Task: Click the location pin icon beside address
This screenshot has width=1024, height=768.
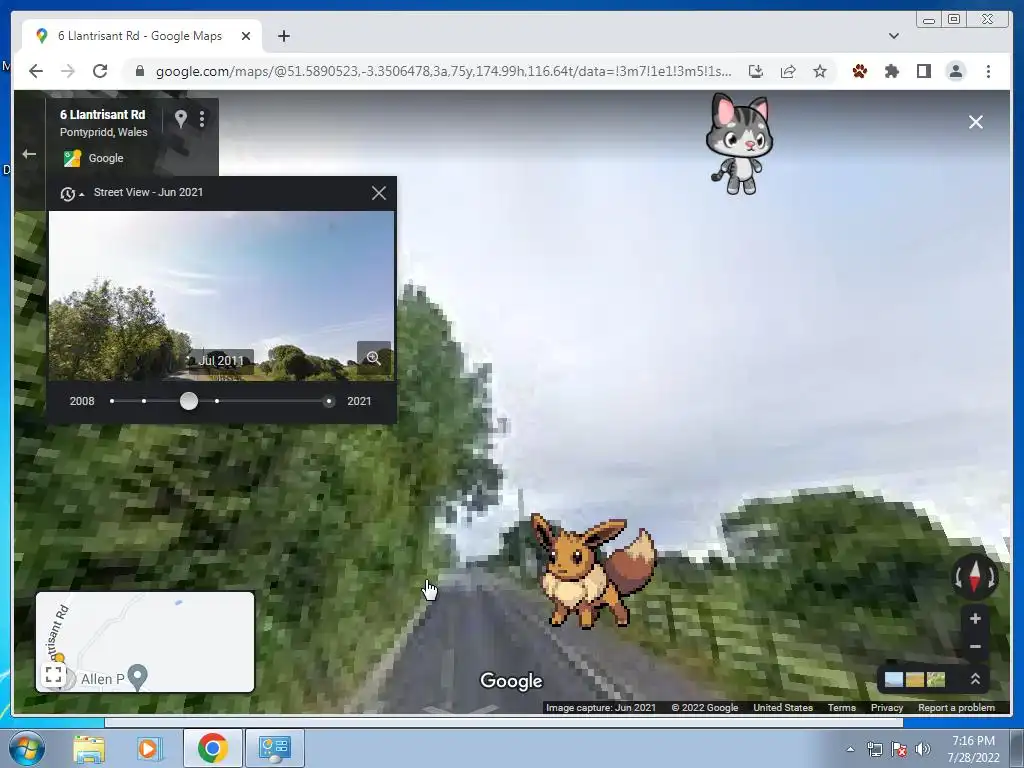Action: (181, 118)
